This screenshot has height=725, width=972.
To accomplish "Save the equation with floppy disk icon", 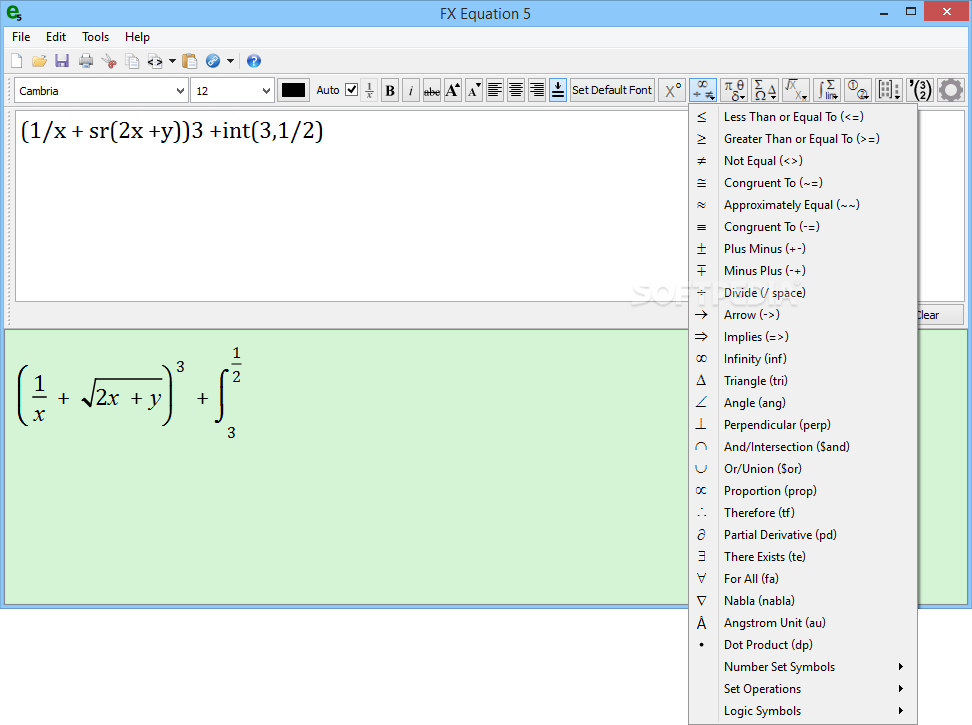I will click(x=62, y=61).
